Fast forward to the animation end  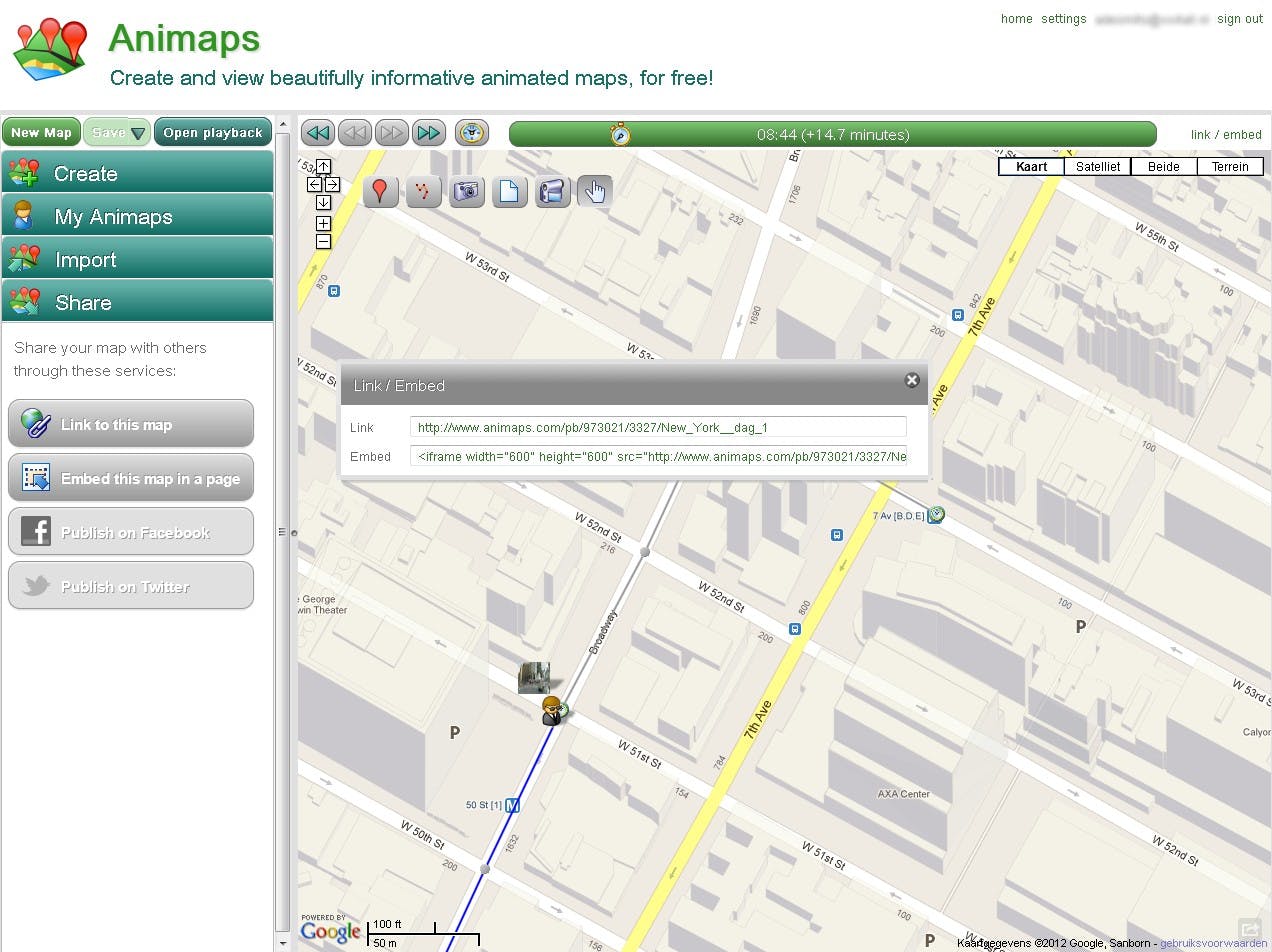click(429, 133)
